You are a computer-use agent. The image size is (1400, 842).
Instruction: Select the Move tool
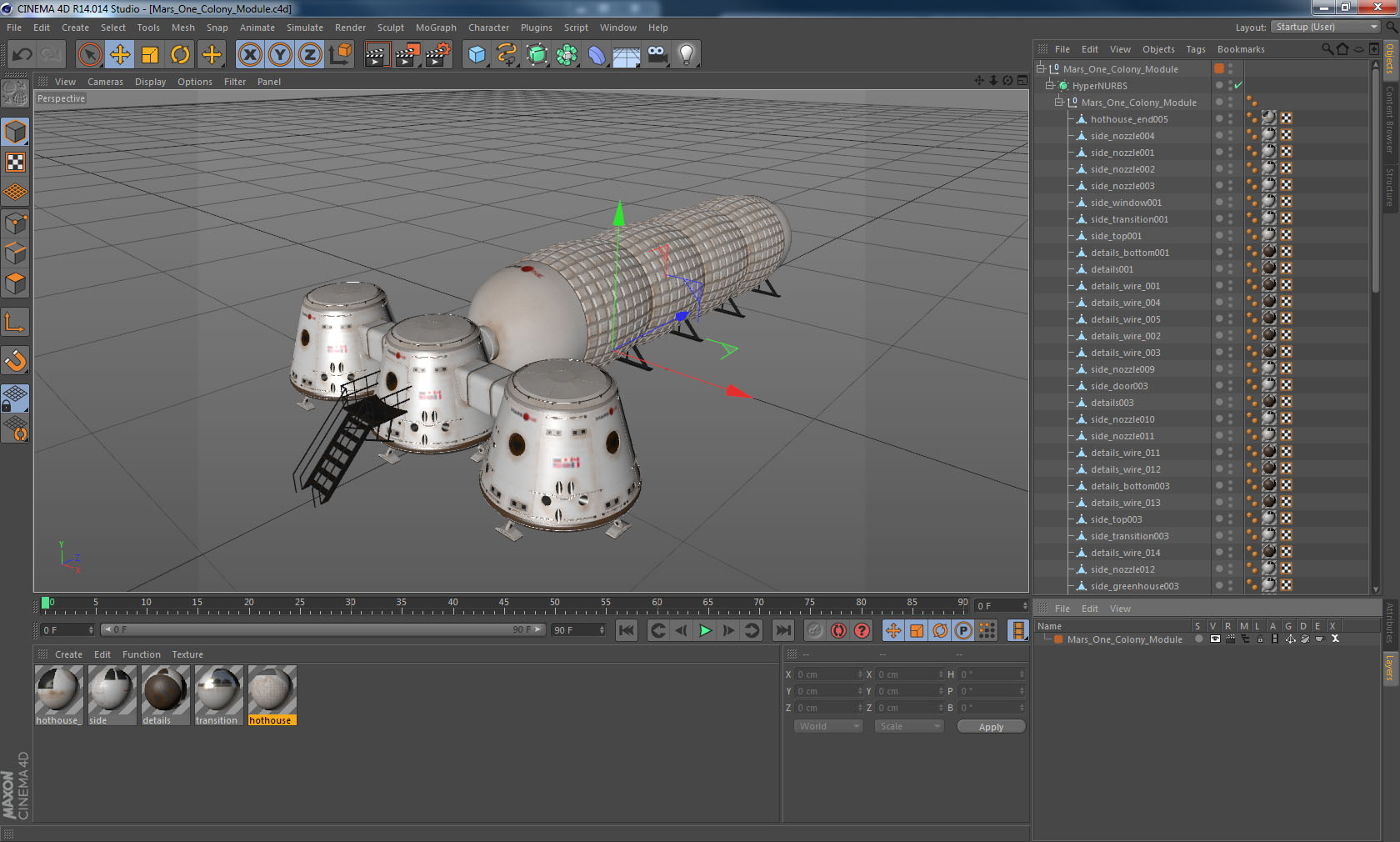(x=120, y=55)
